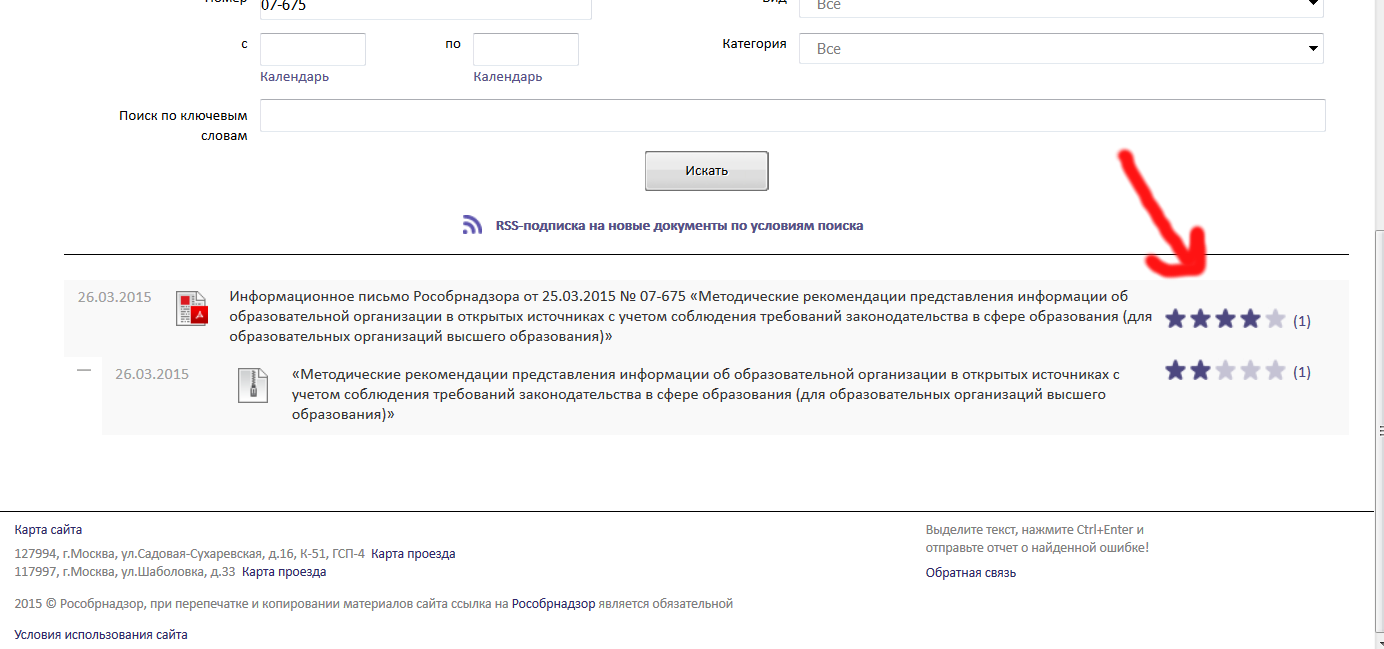Collapse the attached document row with minus
Image resolution: width=1384 pixels, height=649 pixels.
pyautogui.click(x=84, y=370)
